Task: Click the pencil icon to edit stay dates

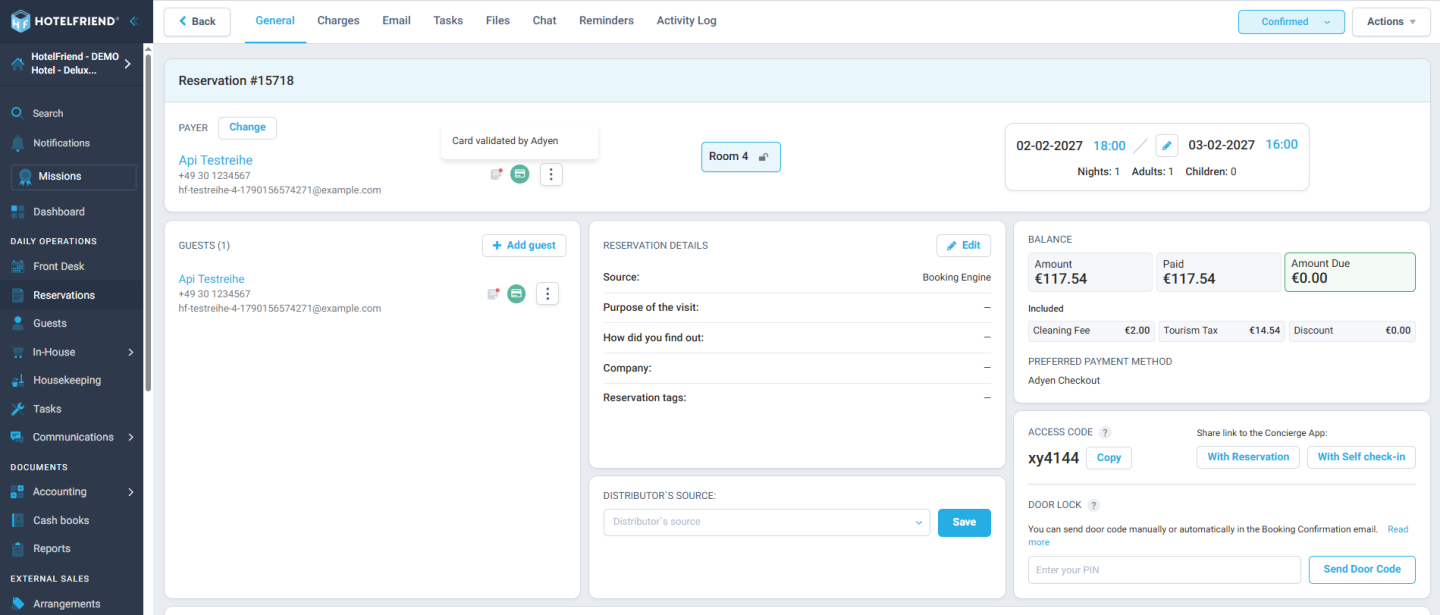Action: (x=1166, y=145)
